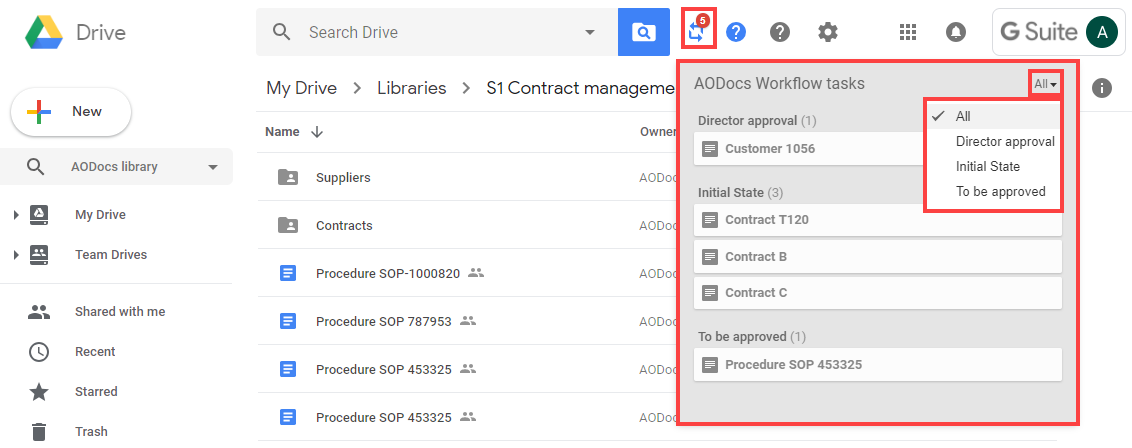Click shared icon next to Procedure SOP-1000820
This screenshot has height=448, width=1132.
[x=475, y=273]
